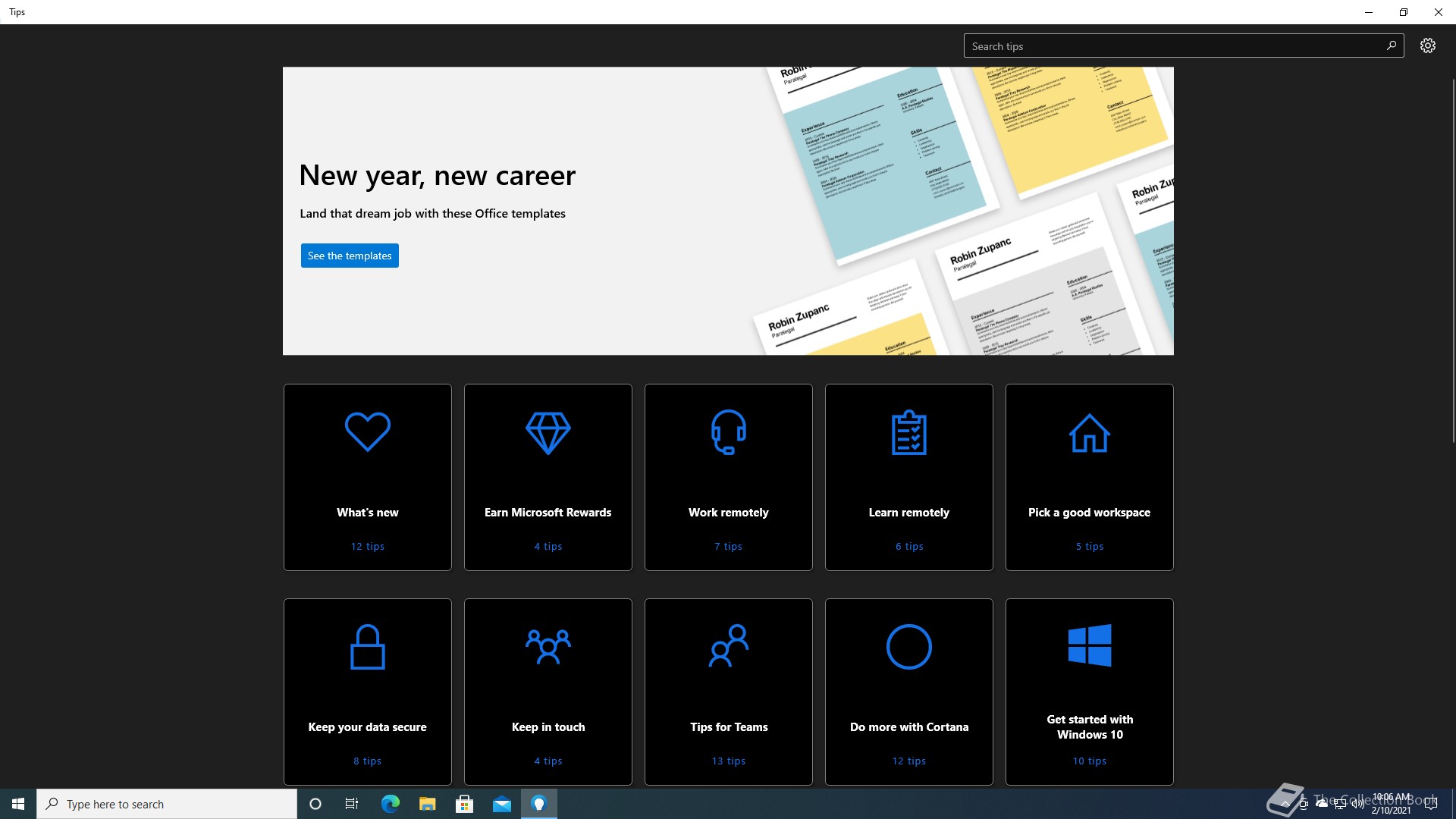
Task: Click 4 tips under Keep in touch
Action: pos(548,761)
